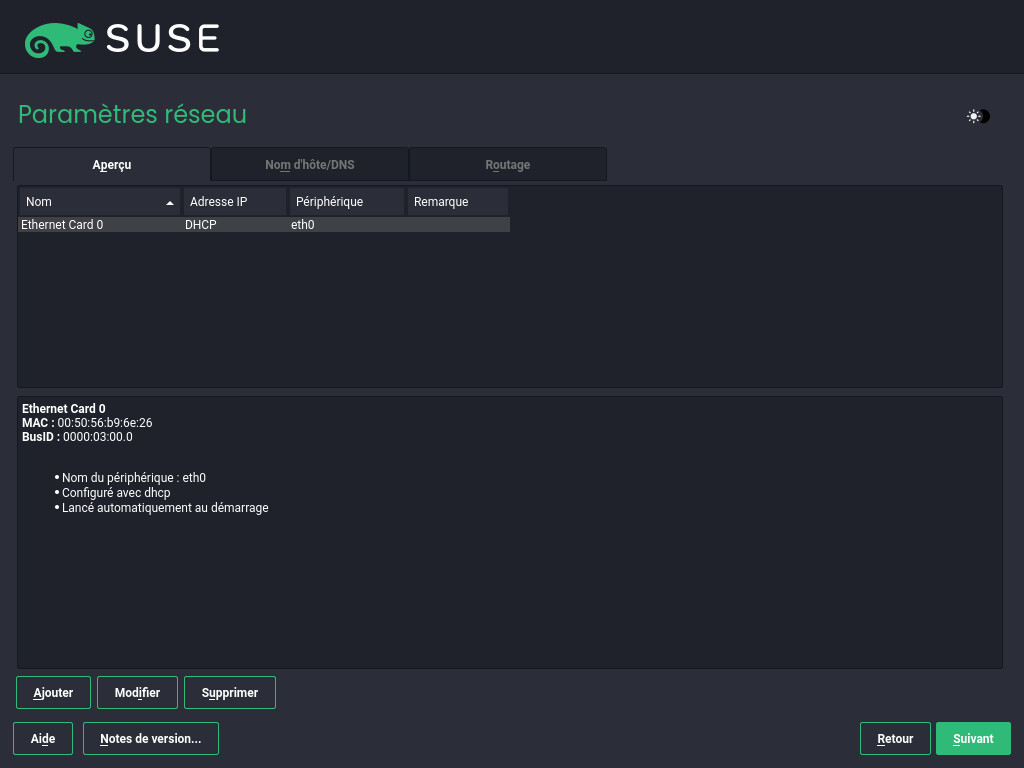Sort the table by Nom column
Image resolution: width=1024 pixels, height=768 pixels.
coord(90,202)
